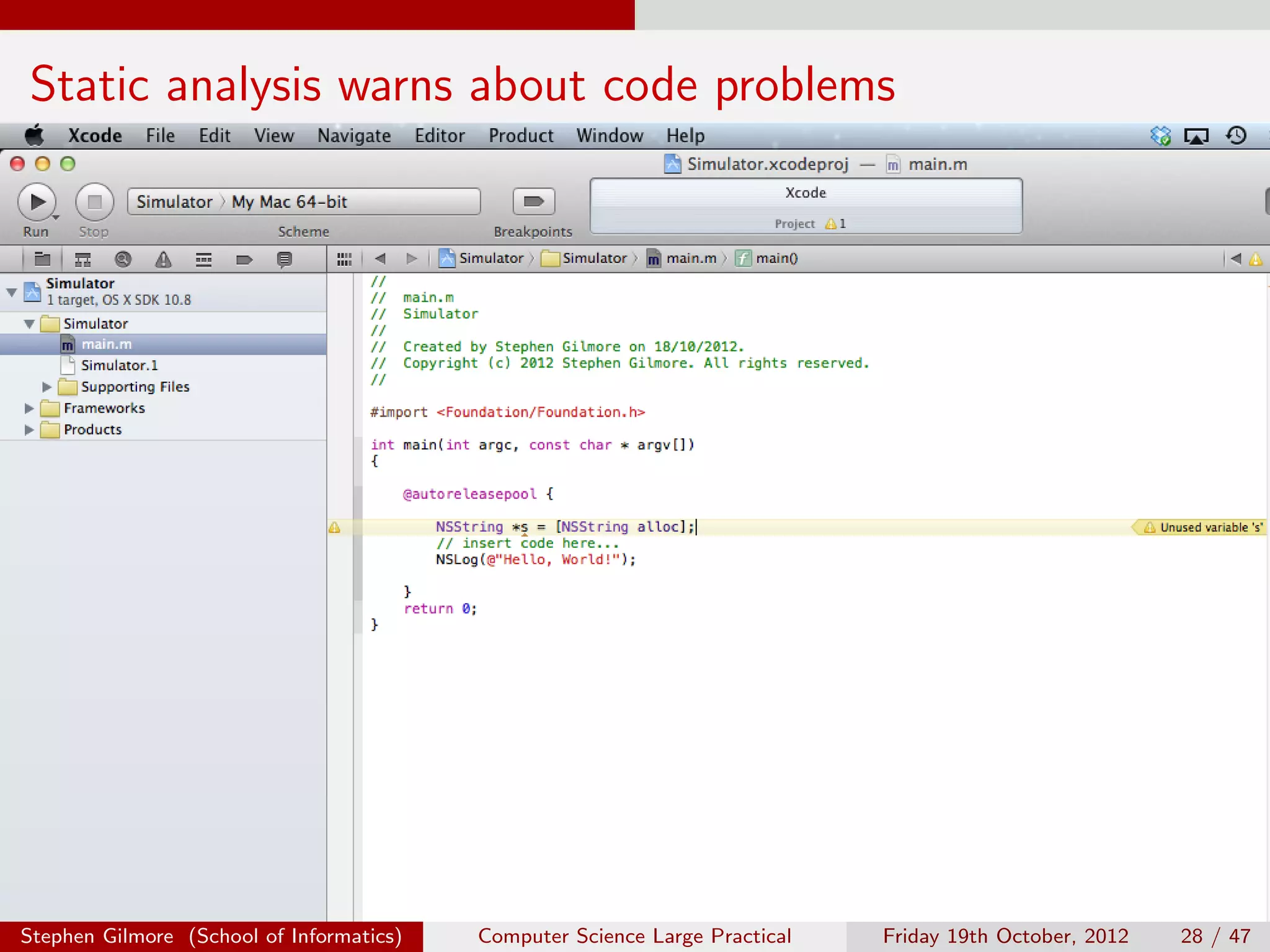The image size is (1270, 952).
Task: Click the jump bar warning icon
Action: coord(1256,259)
